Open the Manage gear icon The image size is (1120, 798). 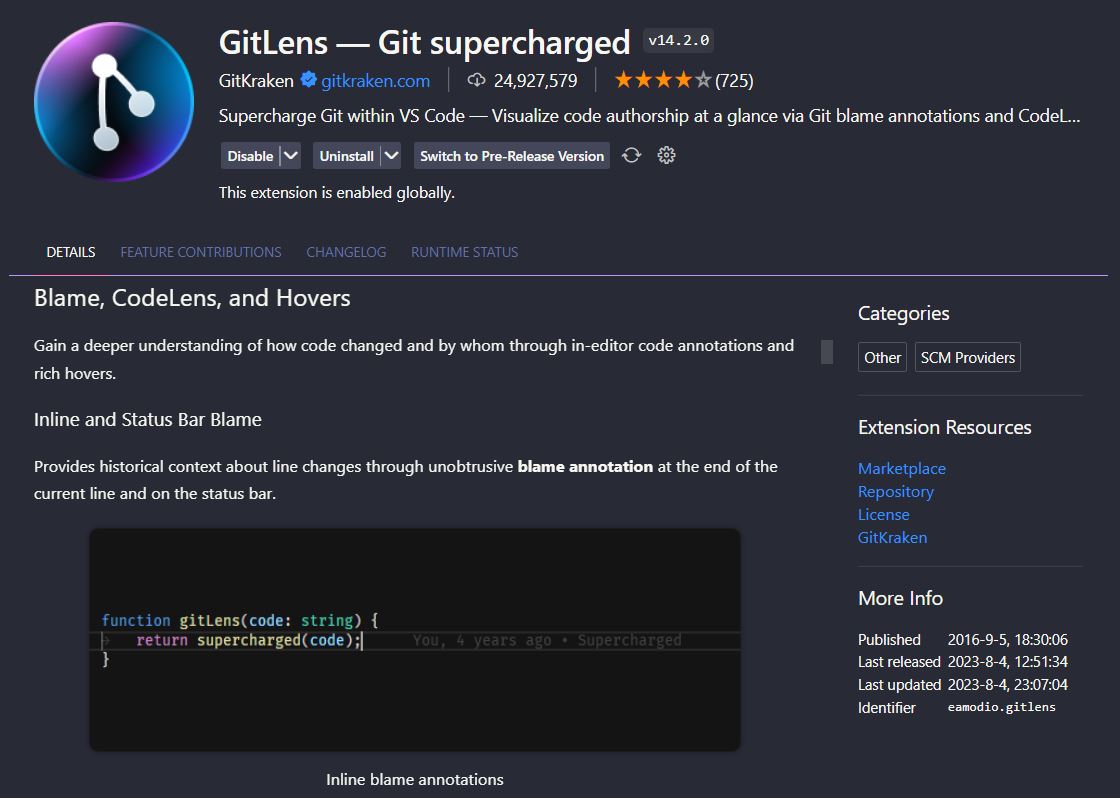coord(666,155)
